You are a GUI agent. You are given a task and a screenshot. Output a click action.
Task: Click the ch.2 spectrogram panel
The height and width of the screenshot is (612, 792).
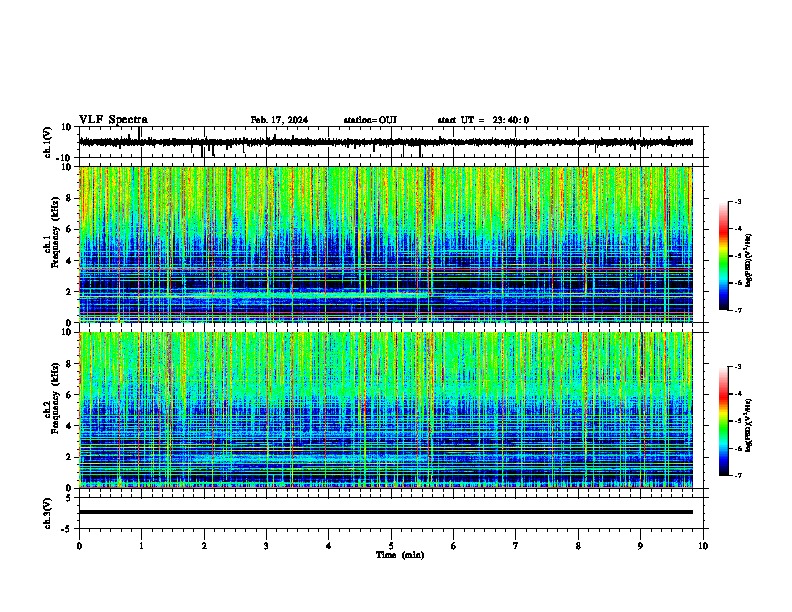tap(385, 410)
